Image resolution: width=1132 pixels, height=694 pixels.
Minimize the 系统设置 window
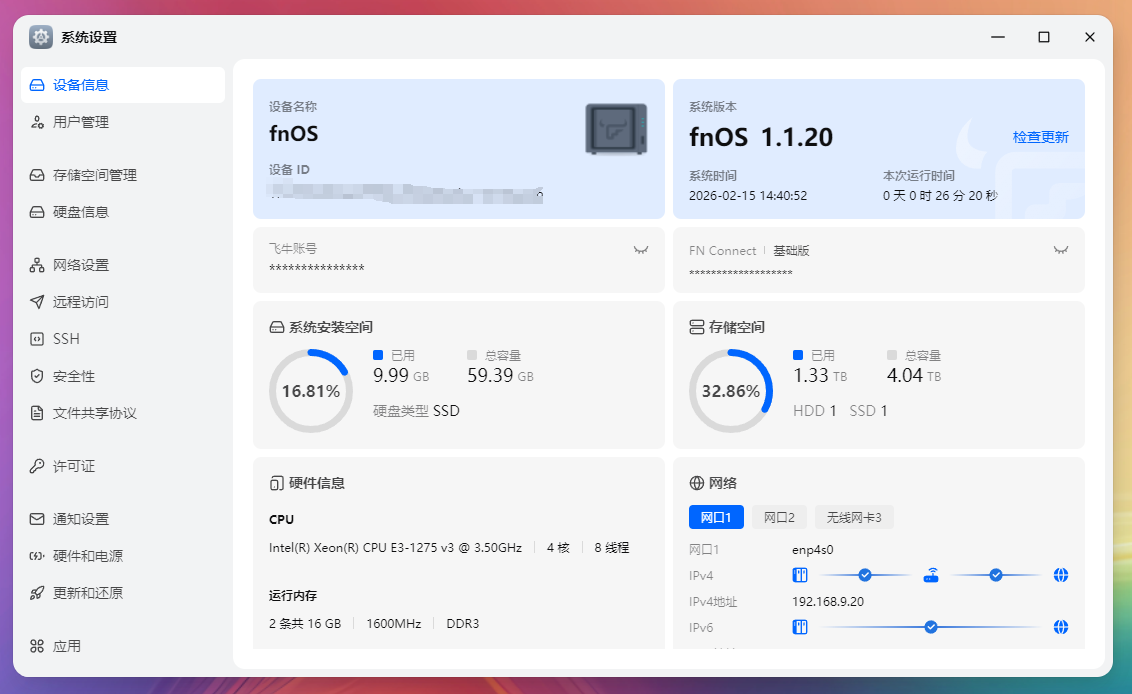pyautogui.click(x=998, y=37)
